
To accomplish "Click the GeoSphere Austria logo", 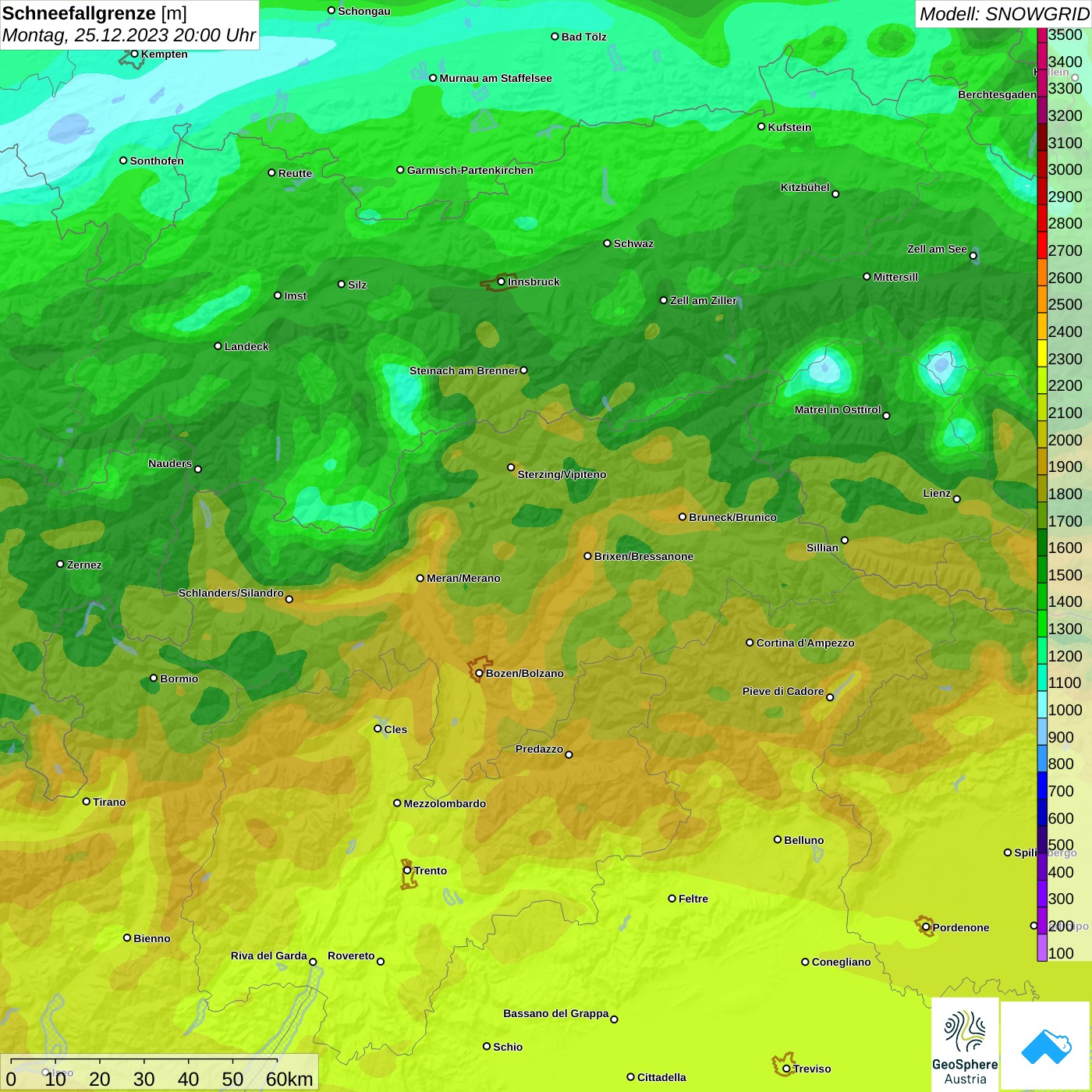I will [x=965, y=1044].
